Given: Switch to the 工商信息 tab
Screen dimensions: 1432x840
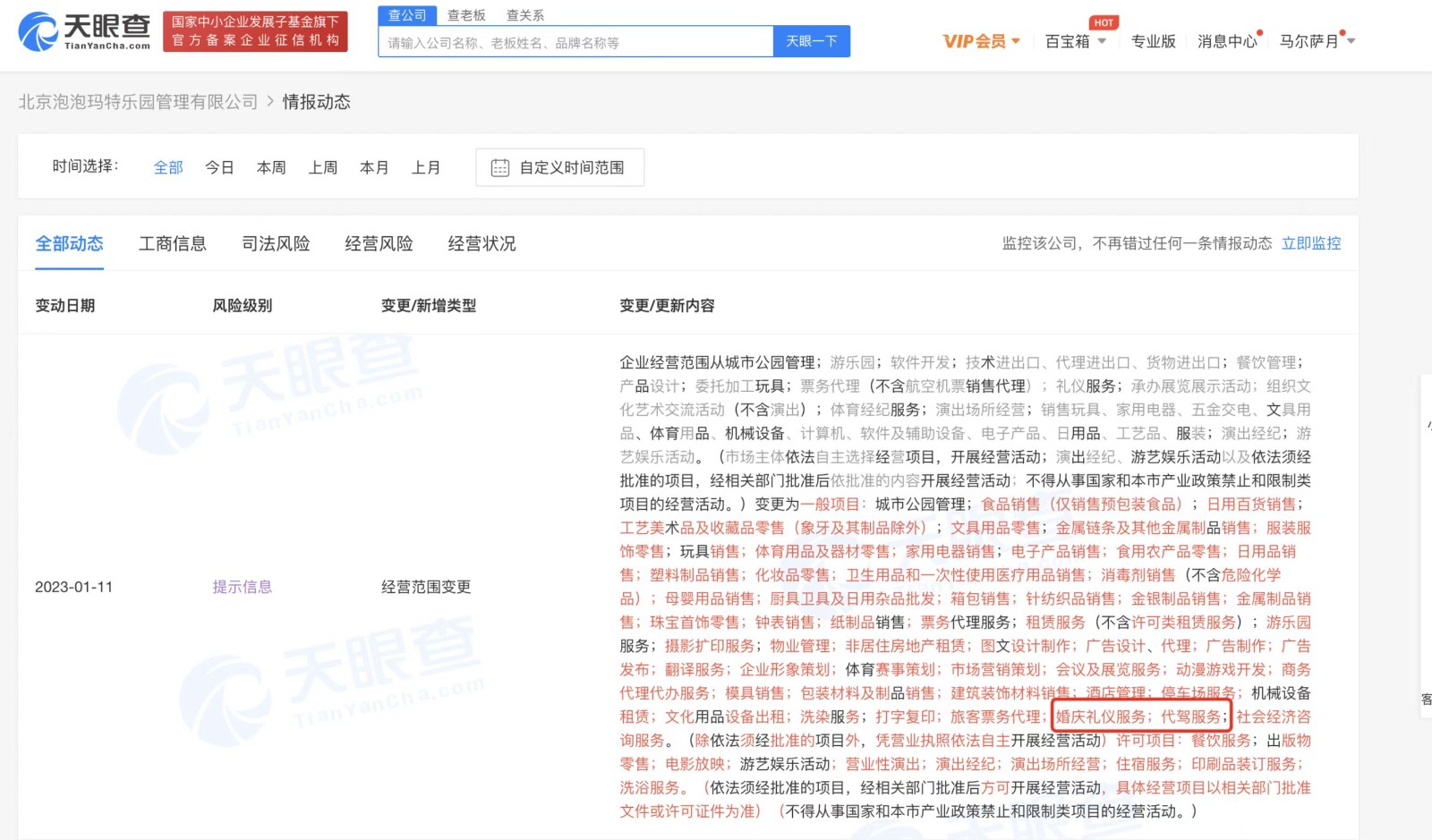Looking at the screenshot, I should [x=173, y=243].
